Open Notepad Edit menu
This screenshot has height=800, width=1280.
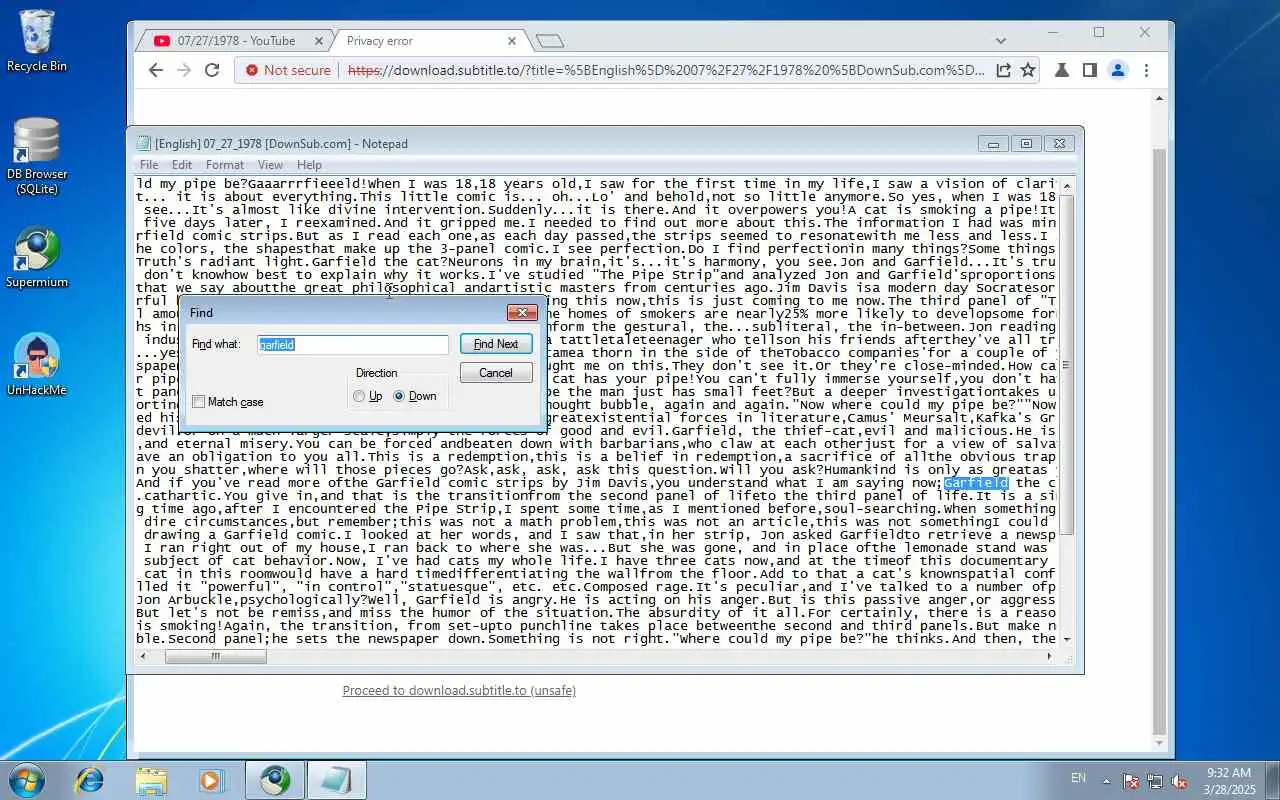(x=182, y=165)
